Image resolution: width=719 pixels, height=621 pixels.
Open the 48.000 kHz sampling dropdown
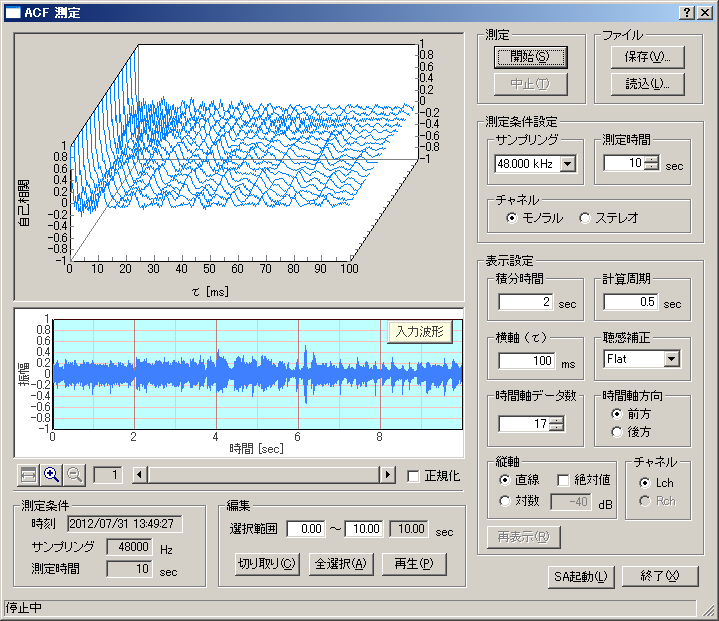(568, 164)
